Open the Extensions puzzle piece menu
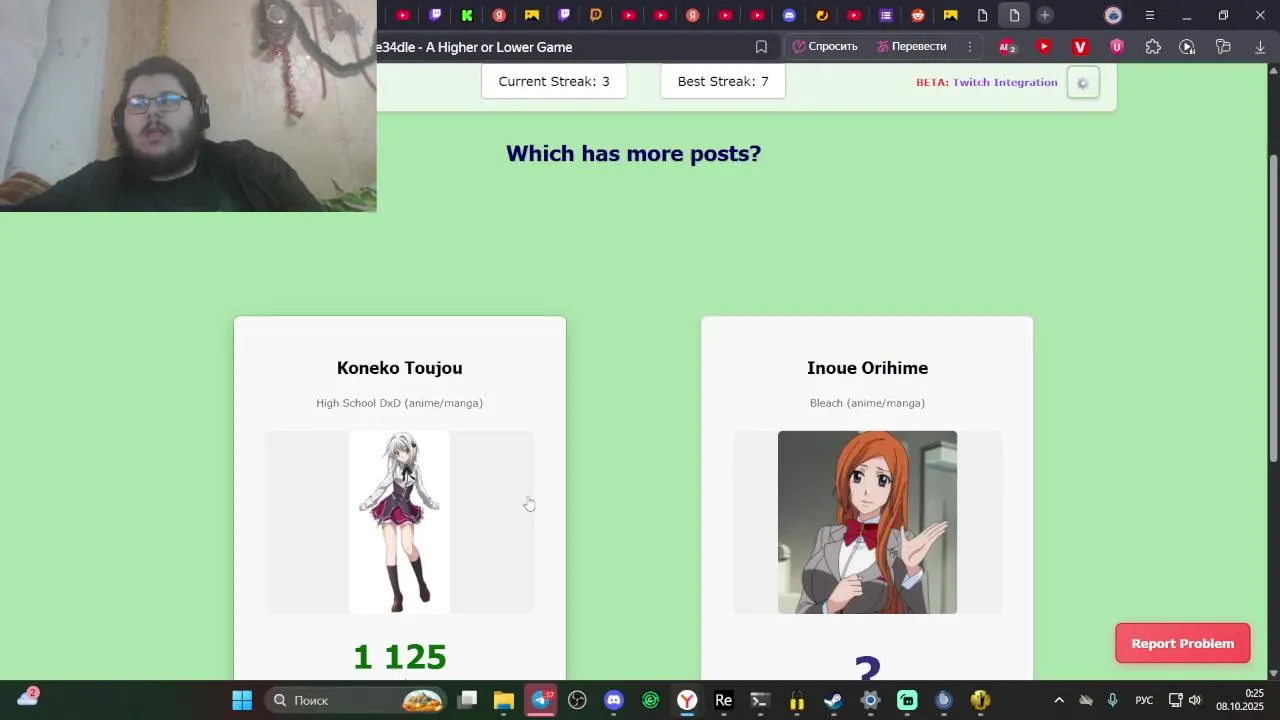 coord(1153,47)
